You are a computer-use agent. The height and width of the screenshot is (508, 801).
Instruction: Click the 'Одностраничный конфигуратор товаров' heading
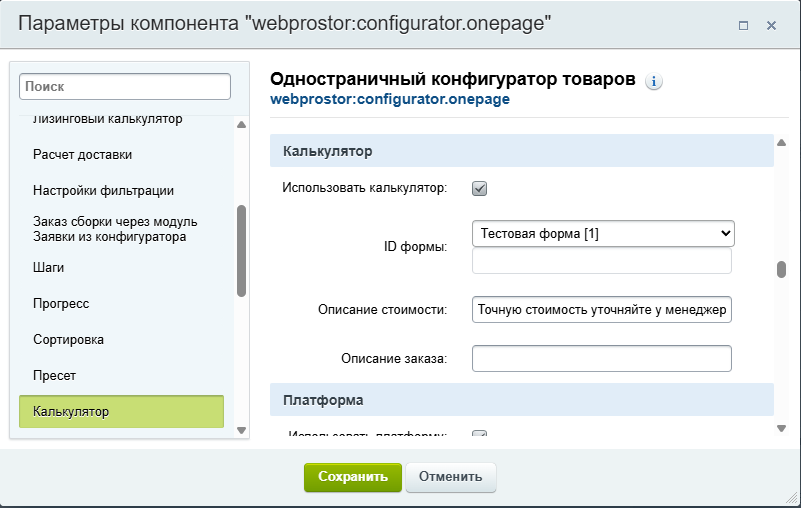pyautogui.click(x=453, y=79)
